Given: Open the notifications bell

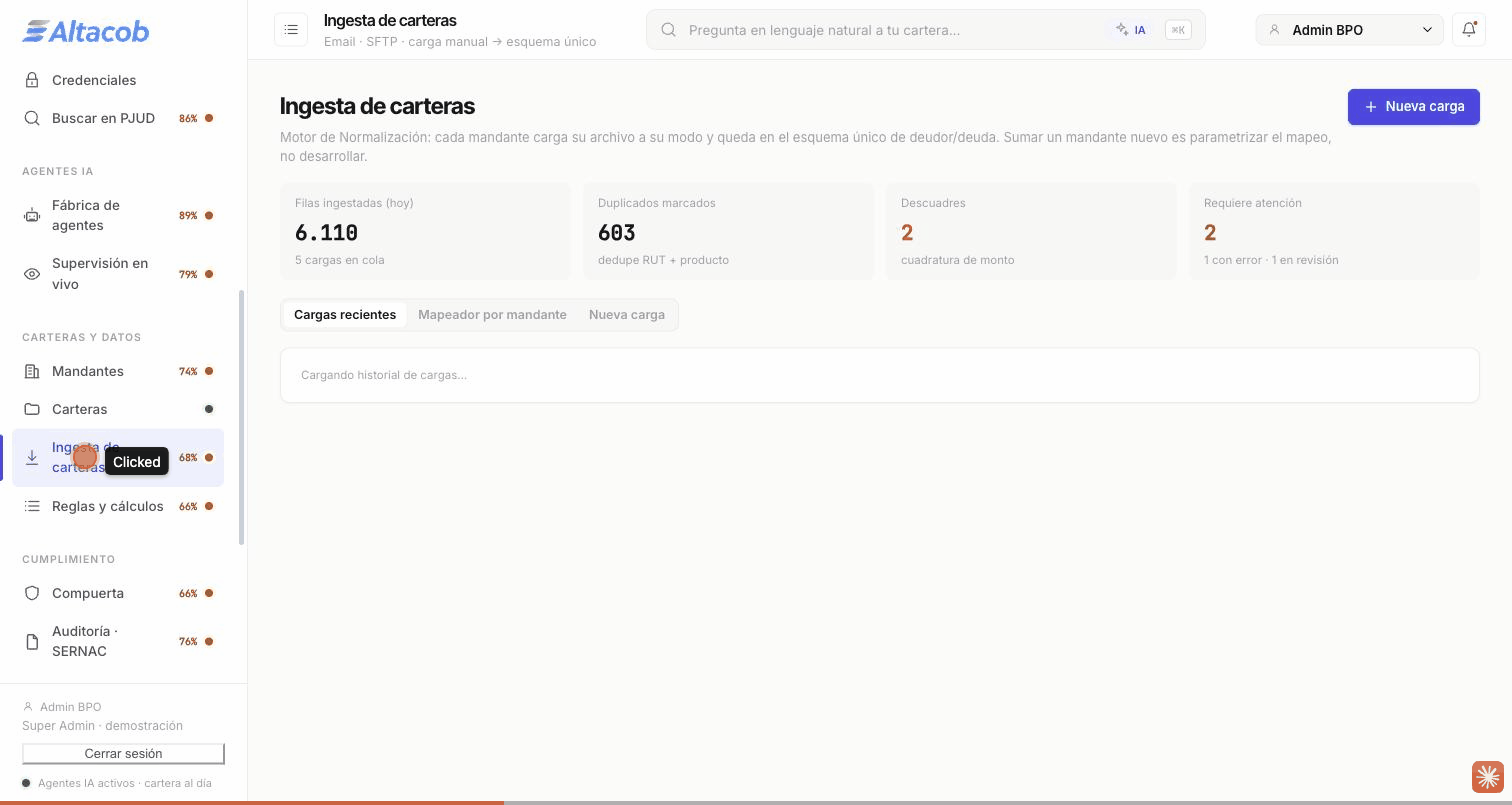Looking at the screenshot, I should pos(1469,30).
